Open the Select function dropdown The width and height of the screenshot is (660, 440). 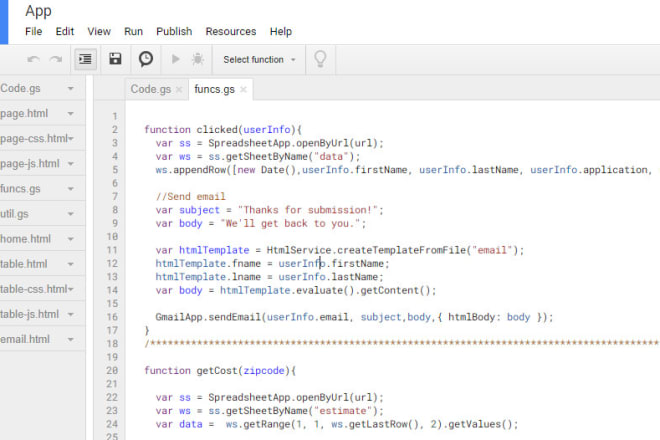259,60
